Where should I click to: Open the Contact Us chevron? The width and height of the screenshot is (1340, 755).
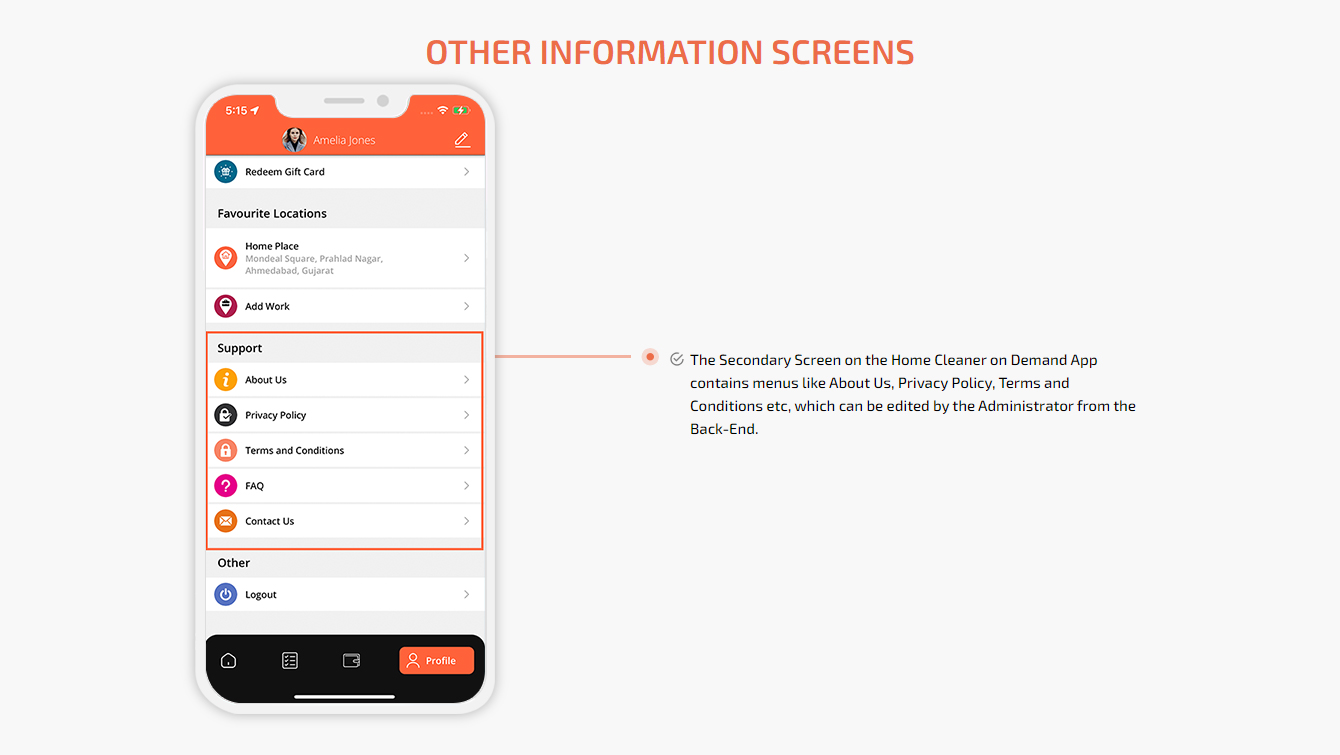pyautogui.click(x=466, y=521)
